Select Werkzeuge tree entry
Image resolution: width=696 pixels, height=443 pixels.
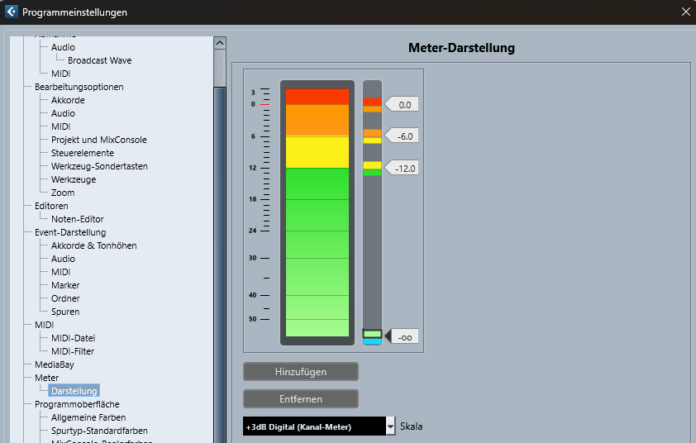click(74, 180)
